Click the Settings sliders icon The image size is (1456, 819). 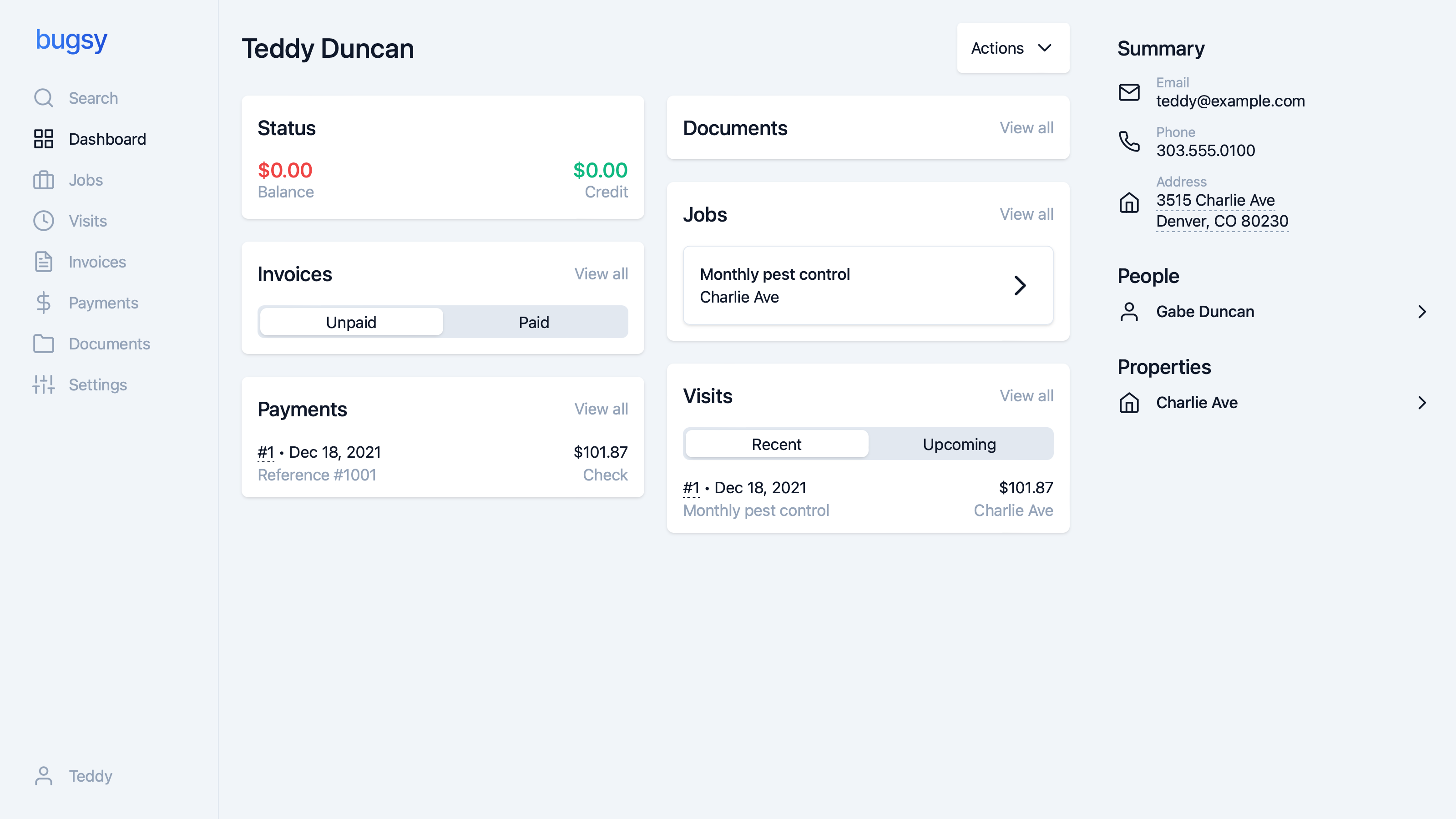[44, 385]
